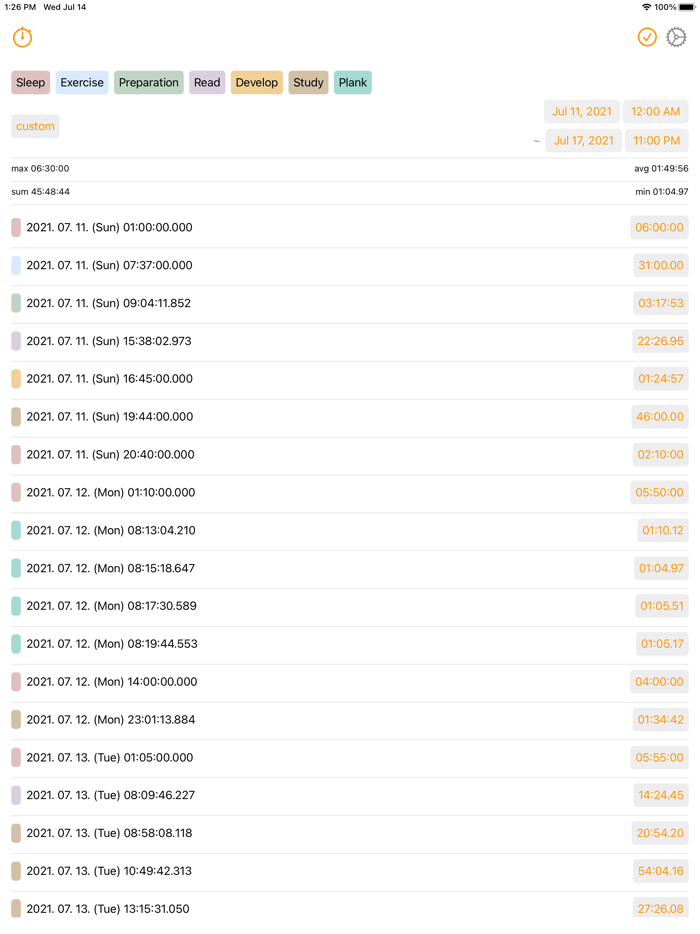Open the stopwatch timer icon
The width and height of the screenshot is (700, 934).
point(22,38)
